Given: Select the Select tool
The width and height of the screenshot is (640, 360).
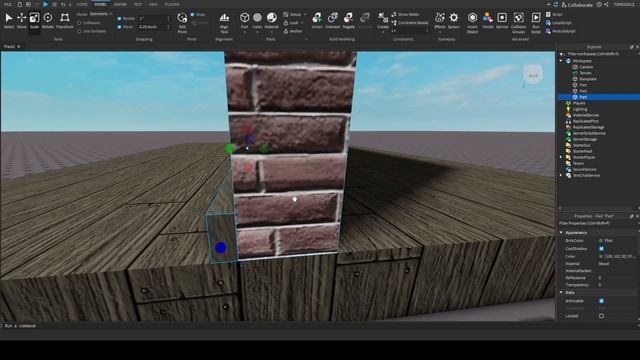Looking at the screenshot, I should [x=9, y=20].
